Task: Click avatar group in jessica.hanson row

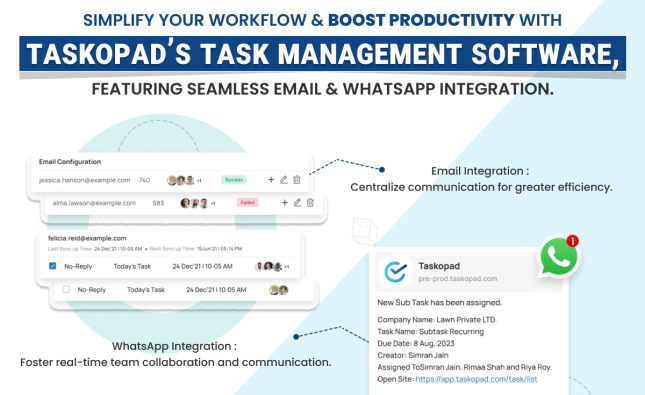Action: (184, 180)
